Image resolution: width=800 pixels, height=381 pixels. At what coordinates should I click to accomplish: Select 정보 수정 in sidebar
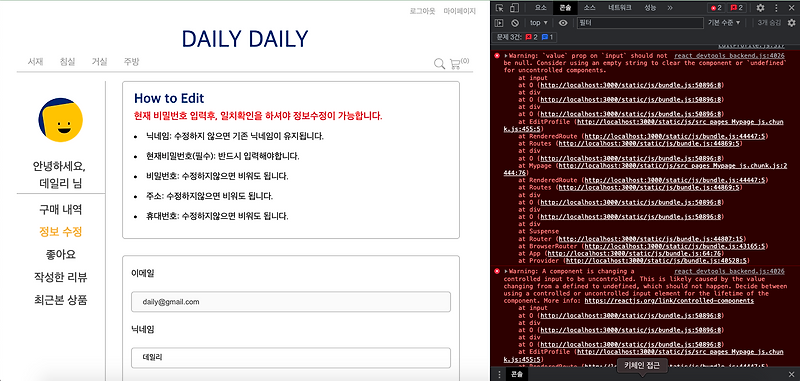point(60,232)
